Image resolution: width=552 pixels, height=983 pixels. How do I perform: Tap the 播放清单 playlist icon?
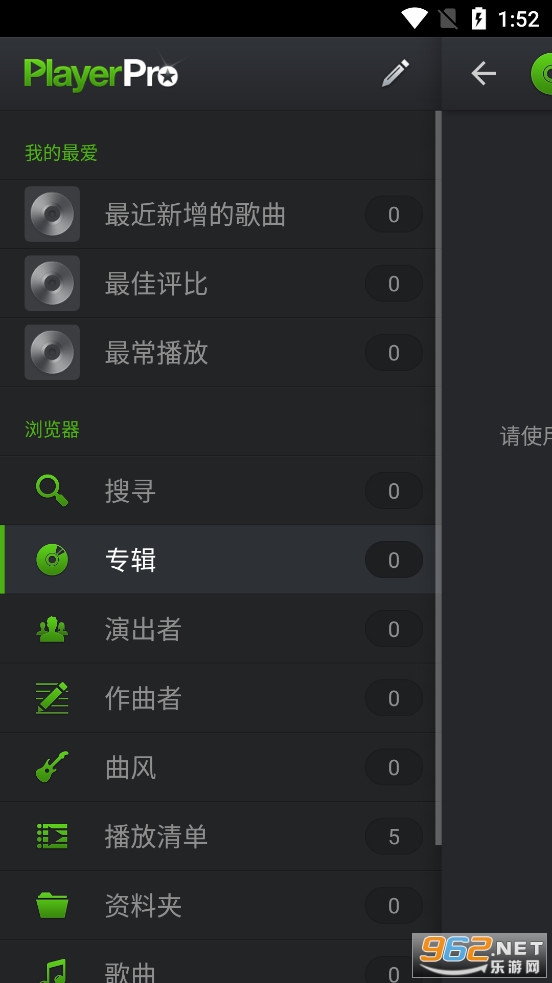click(52, 836)
